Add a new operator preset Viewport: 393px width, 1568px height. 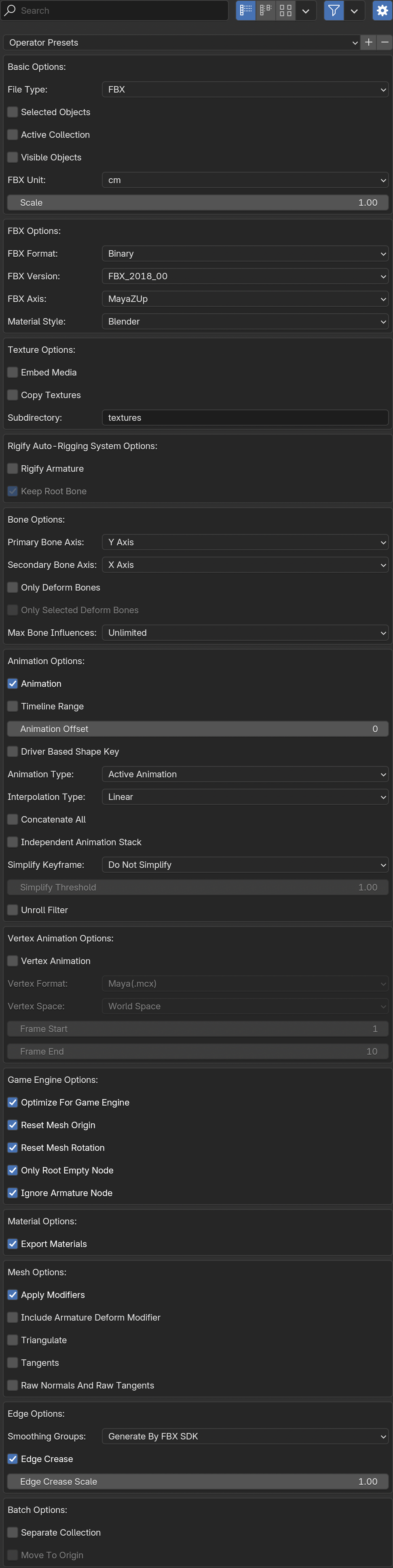click(369, 42)
